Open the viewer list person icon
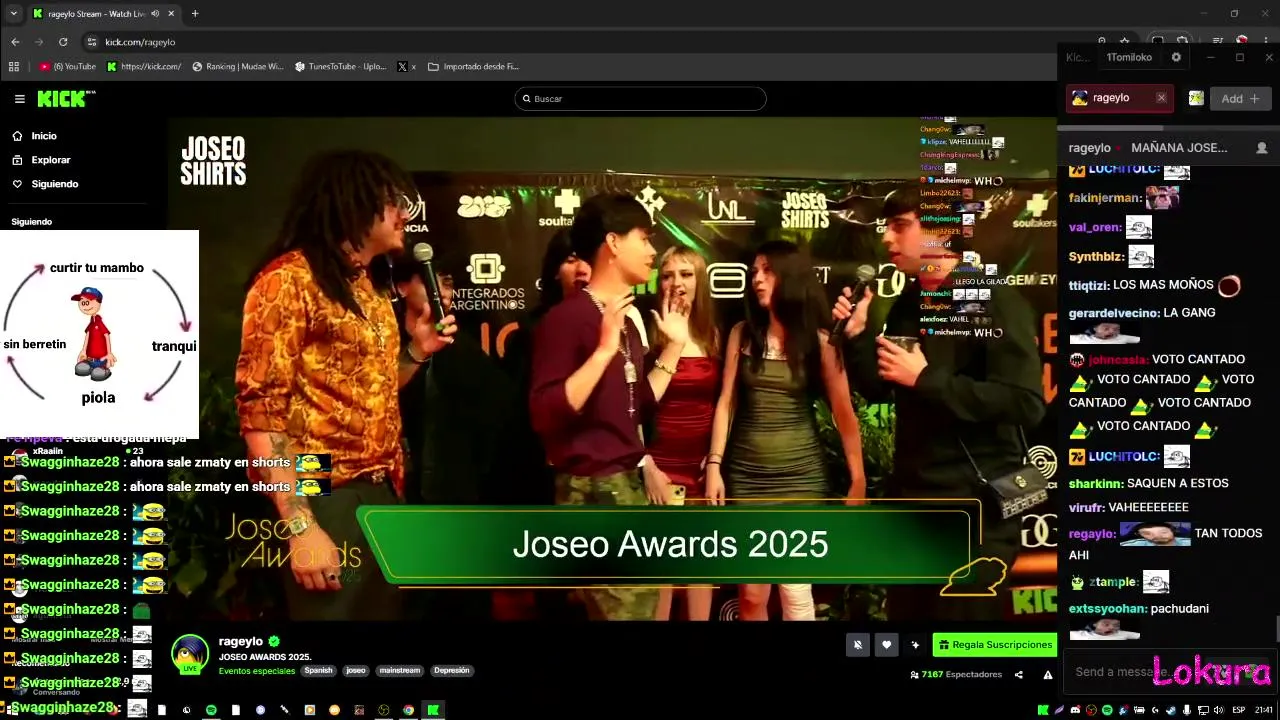This screenshot has width=1280, height=720. (1262, 148)
